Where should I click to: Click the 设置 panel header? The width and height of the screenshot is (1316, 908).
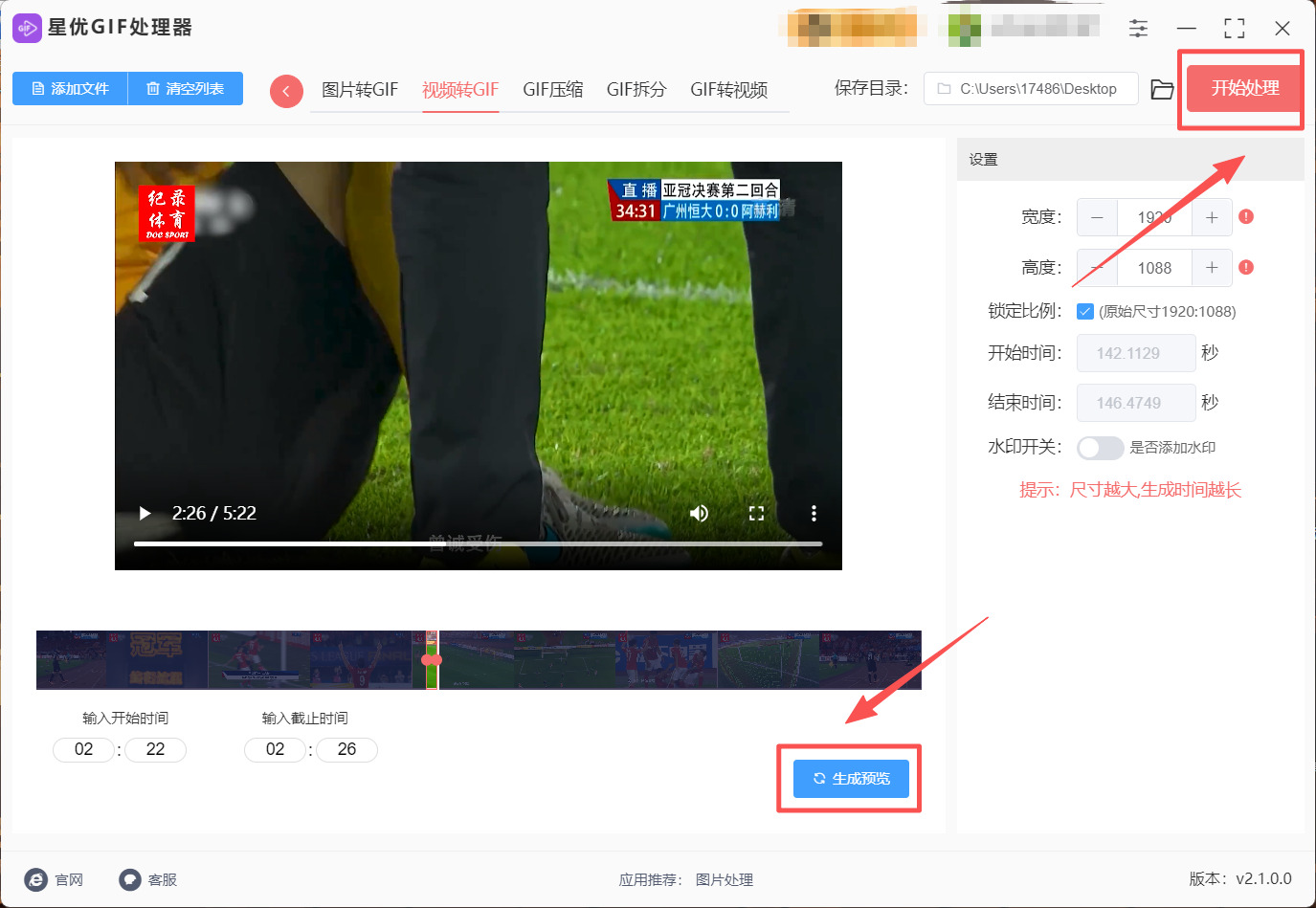pos(1130,160)
